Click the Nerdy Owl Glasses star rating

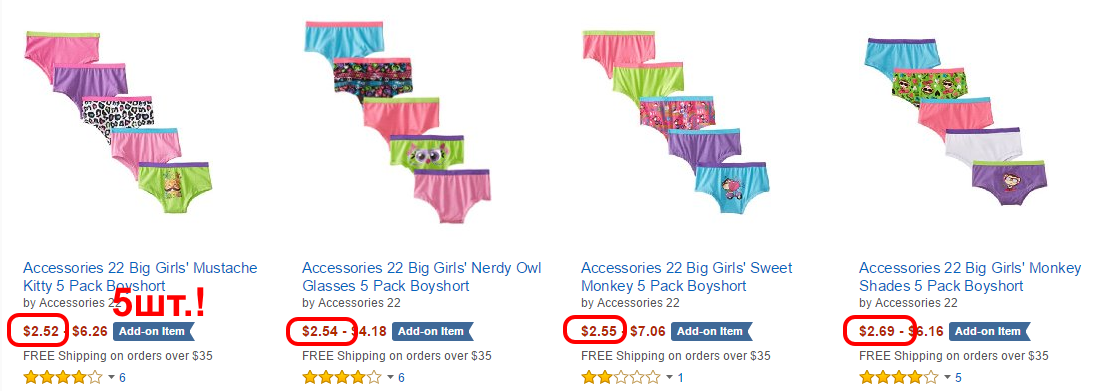(342, 378)
